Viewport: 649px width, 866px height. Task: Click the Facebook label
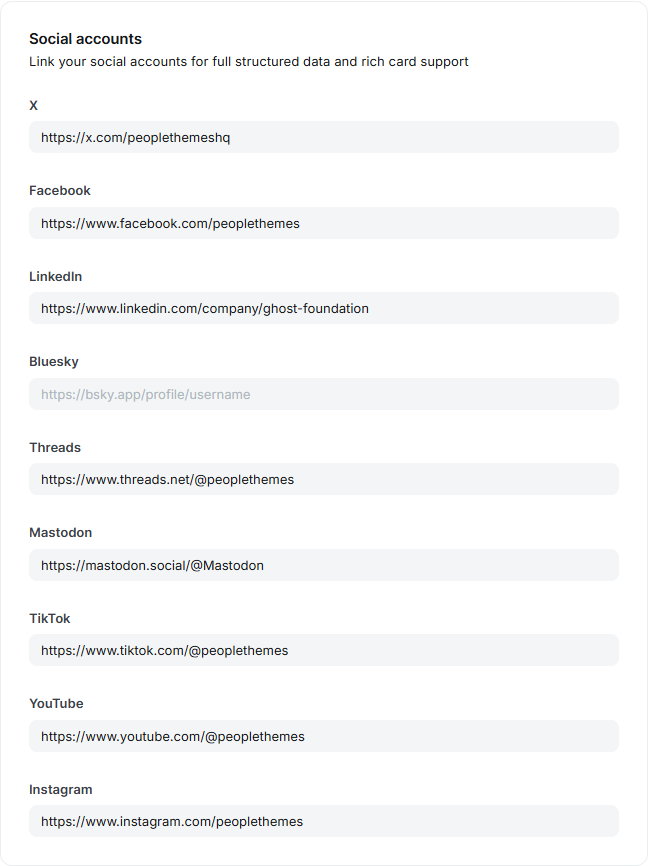tap(60, 191)
